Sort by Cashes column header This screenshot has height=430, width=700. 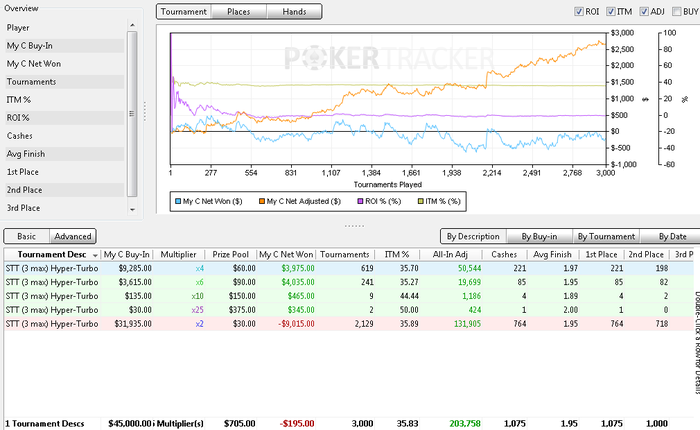coord(504,255)
